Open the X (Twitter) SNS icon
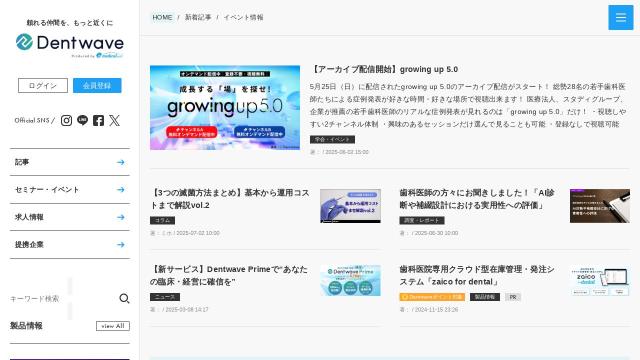This screenshot has height=360, width=640. [114, 120]
